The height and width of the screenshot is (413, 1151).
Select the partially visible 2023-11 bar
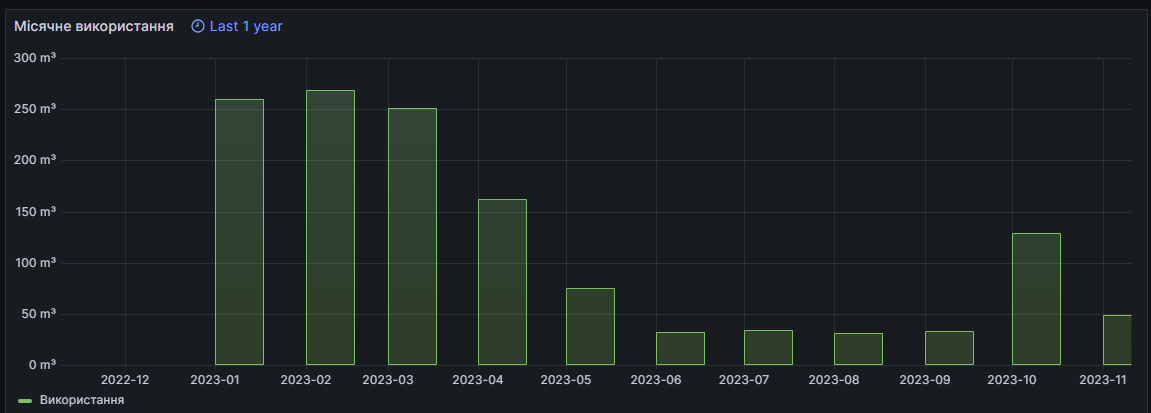point(1117,340)
